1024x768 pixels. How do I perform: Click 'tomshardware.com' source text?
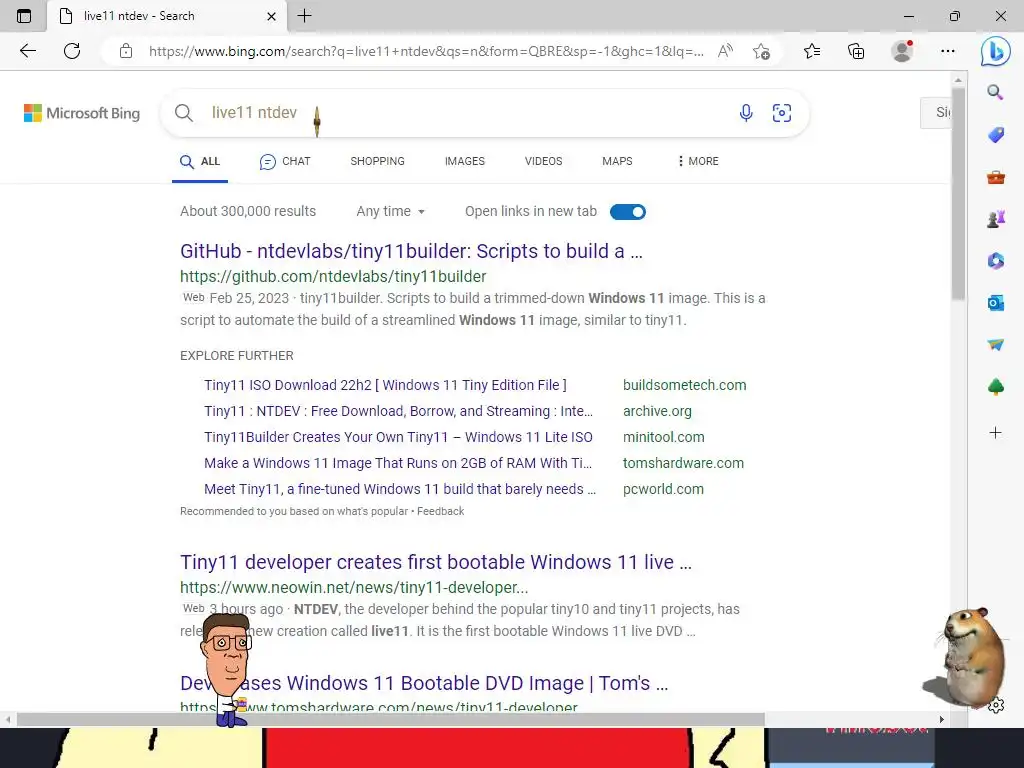(x=683, y=463)
